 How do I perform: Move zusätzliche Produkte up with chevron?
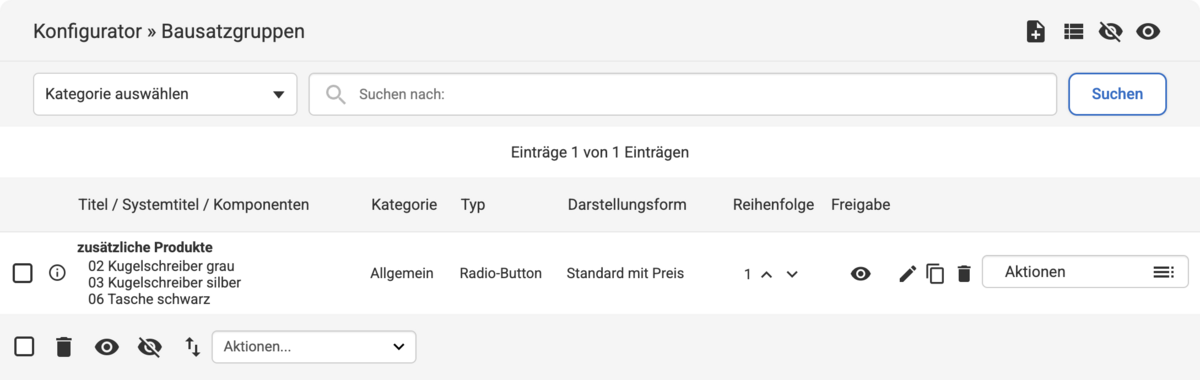[766, 274]
